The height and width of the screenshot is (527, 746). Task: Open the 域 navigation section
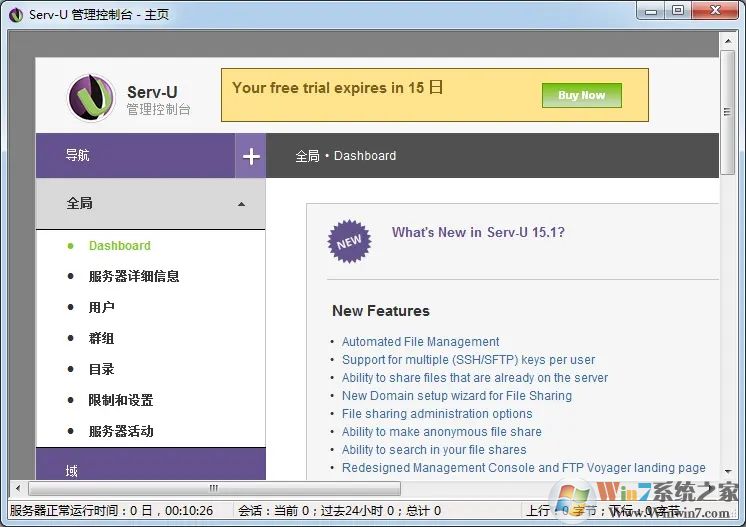(151, 465)
